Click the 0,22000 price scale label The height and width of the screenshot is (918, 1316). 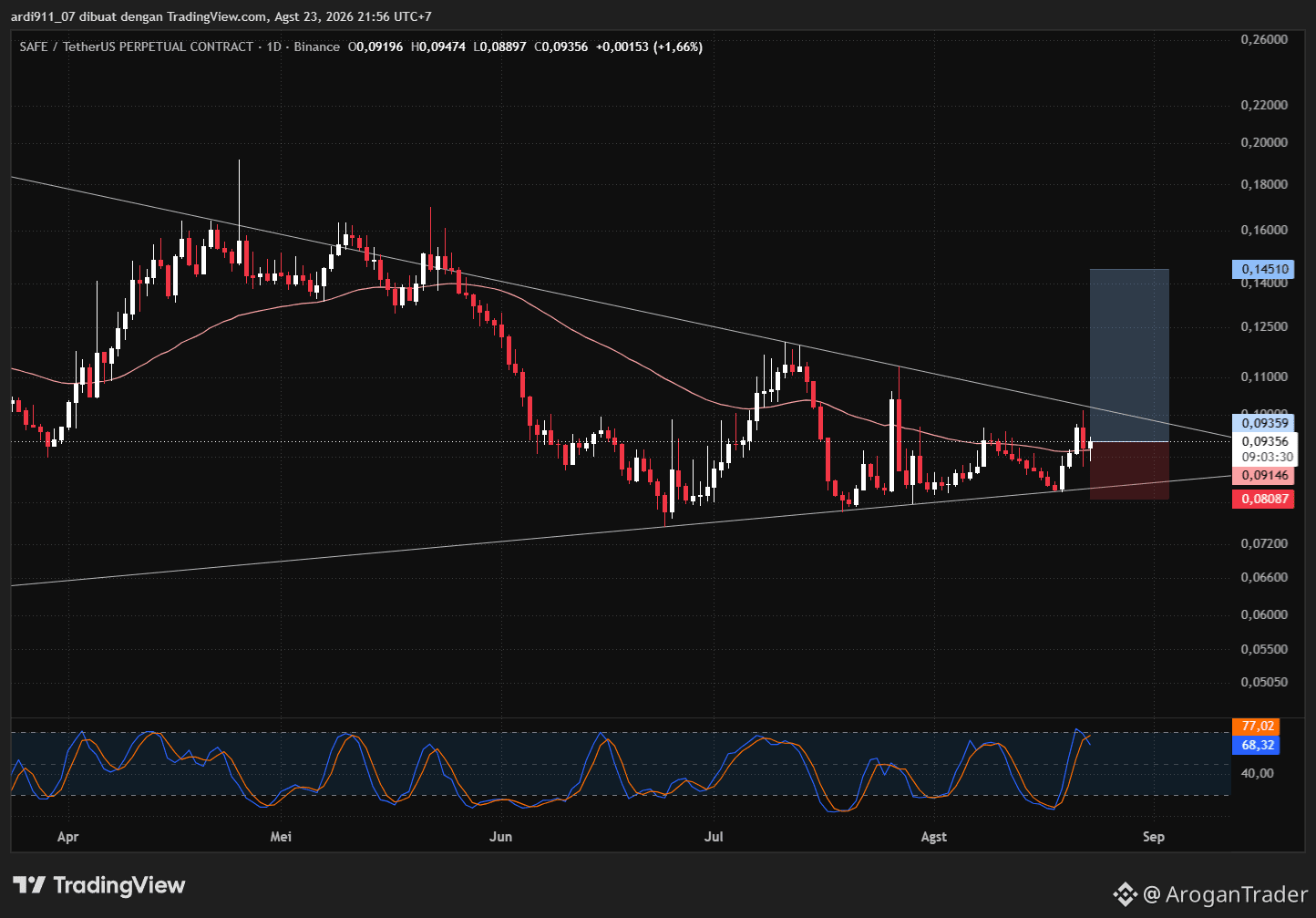pos(1264,105)
